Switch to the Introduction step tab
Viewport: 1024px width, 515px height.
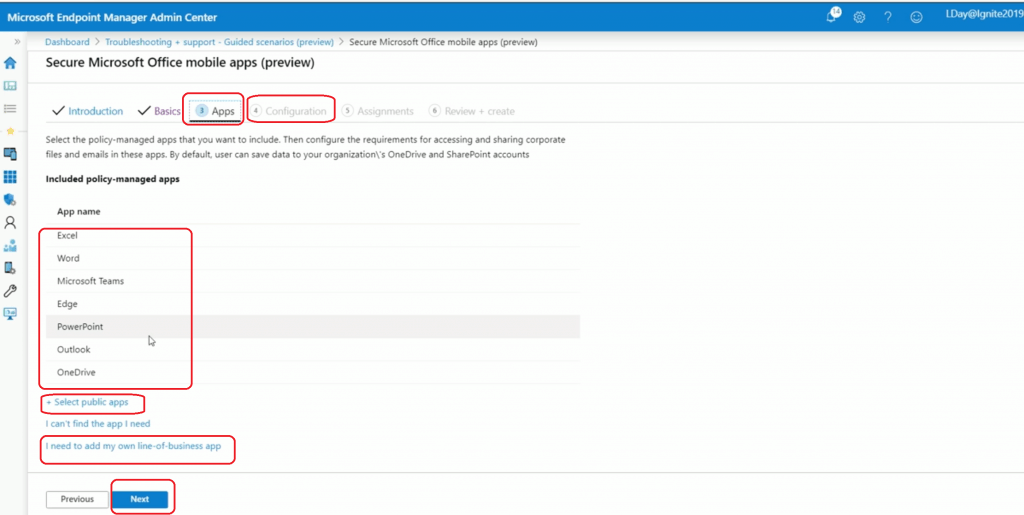click(88, 111)
